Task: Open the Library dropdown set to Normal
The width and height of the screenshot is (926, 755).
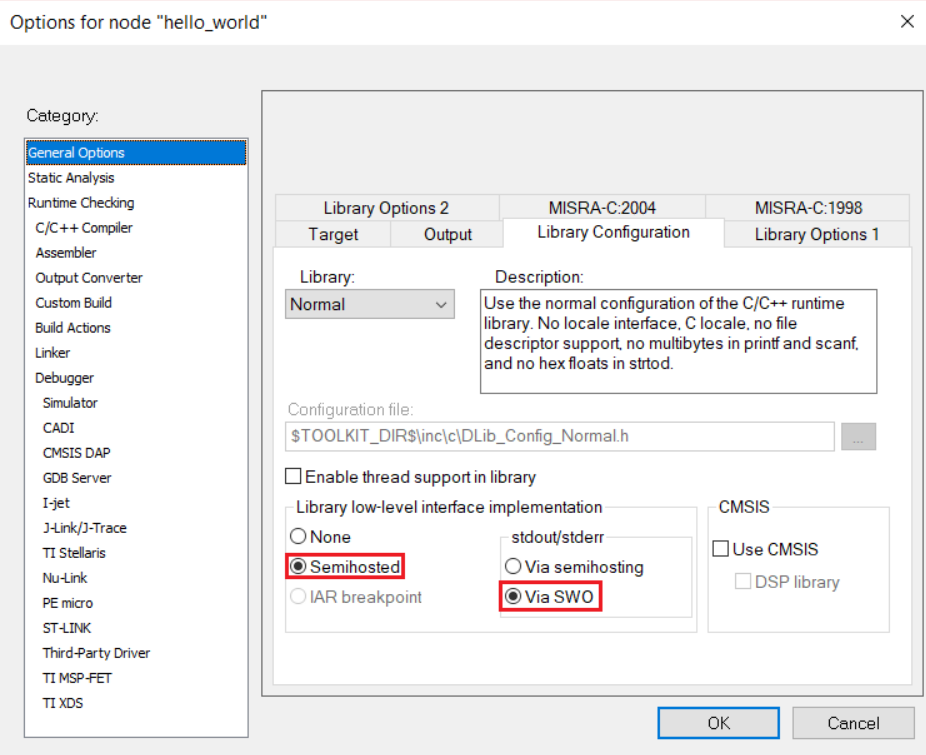Action: coord(369,305)
